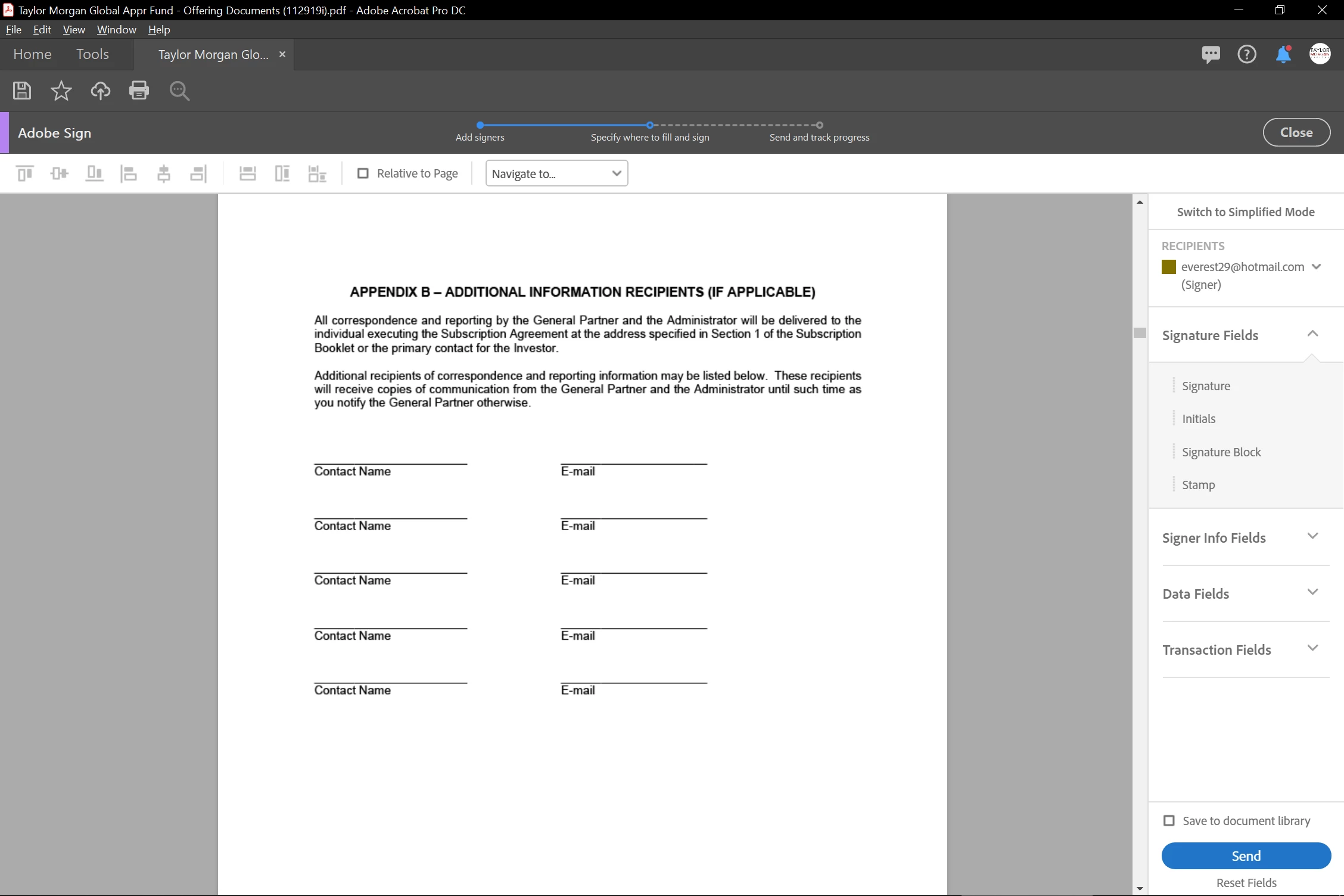Enable the Relative to Page checkbox
Screen dimensions: 1344x896
tap(363, 173)
